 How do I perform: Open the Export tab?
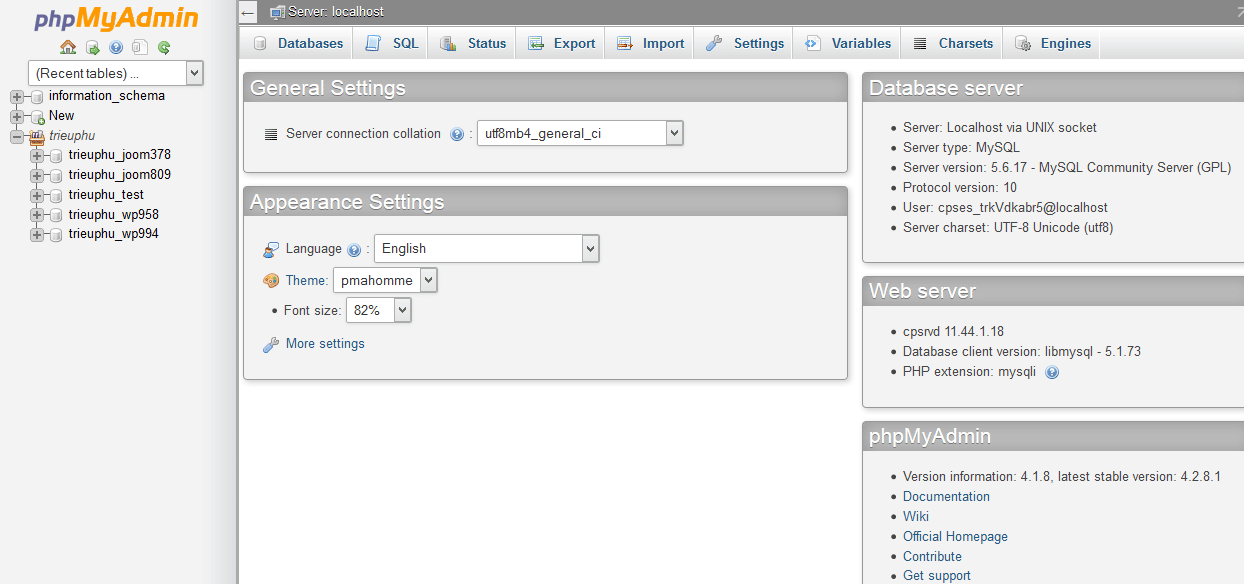coord(561,43)
